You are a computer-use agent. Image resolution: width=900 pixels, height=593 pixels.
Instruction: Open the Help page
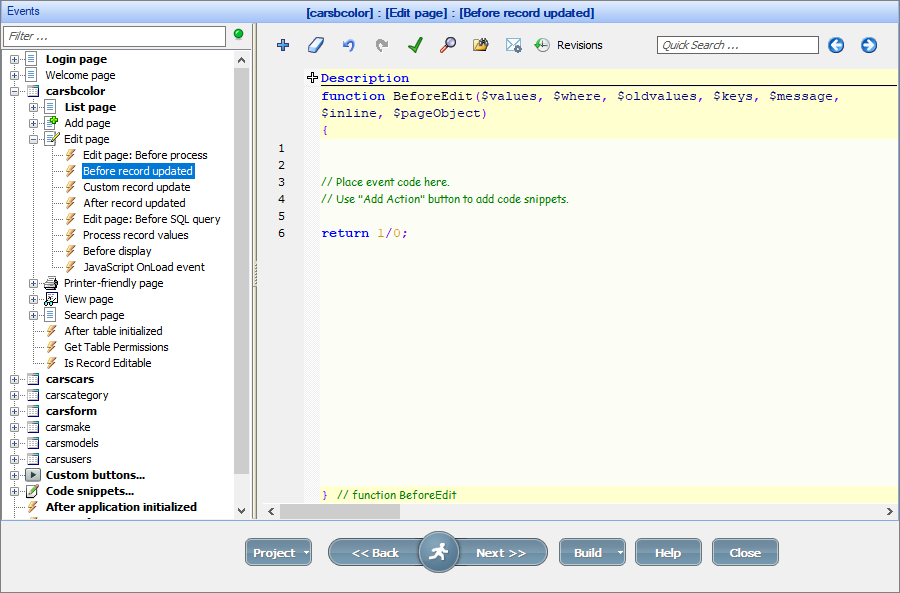coord(668,551)
